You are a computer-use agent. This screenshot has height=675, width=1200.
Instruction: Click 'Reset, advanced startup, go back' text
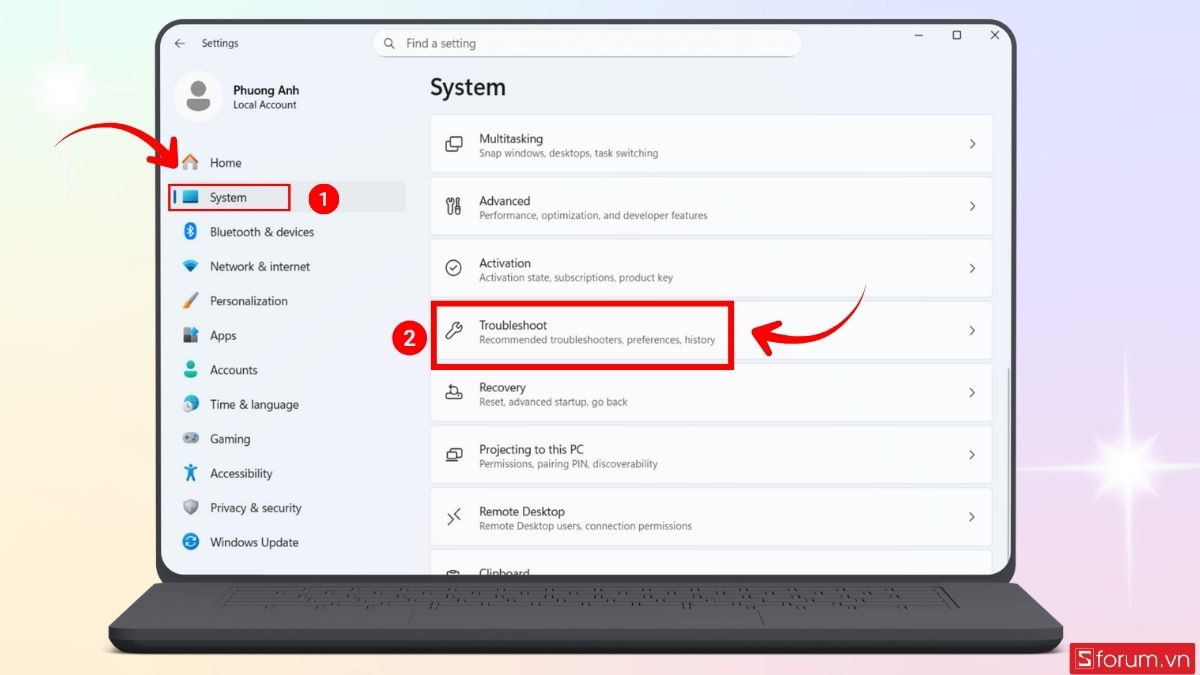(553, 402)
